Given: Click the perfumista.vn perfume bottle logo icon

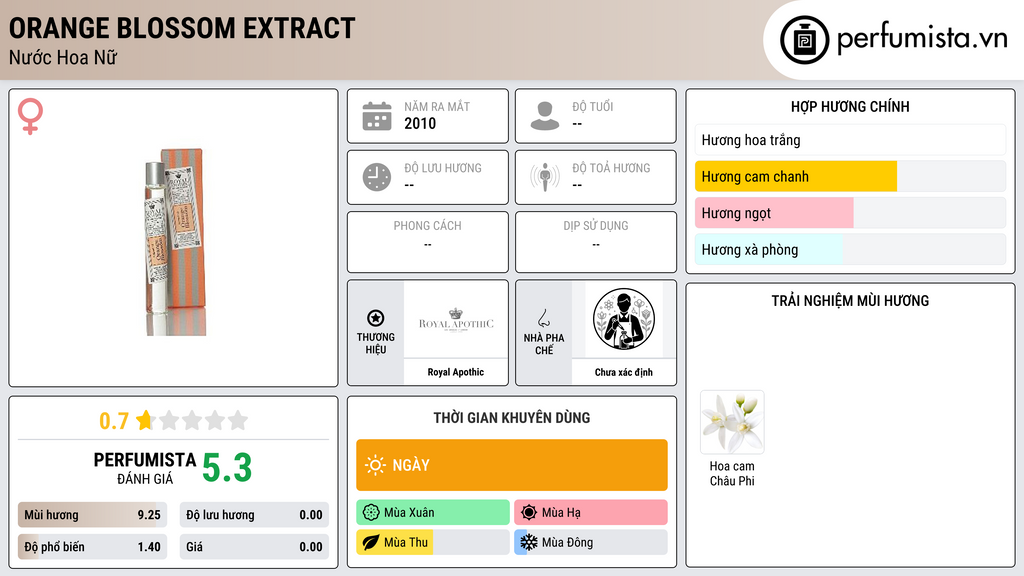Looking at the screenshot, I should coord(804,40).
